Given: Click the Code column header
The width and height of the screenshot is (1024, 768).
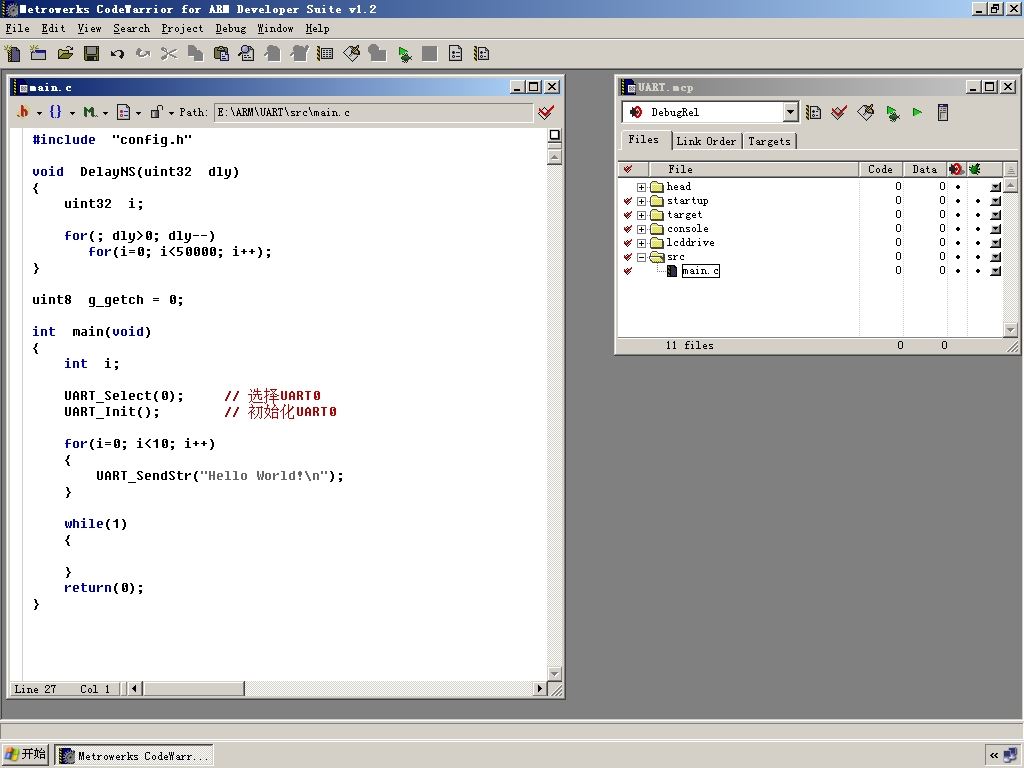Looking at the screenshot, I should [x=880, y=169].
